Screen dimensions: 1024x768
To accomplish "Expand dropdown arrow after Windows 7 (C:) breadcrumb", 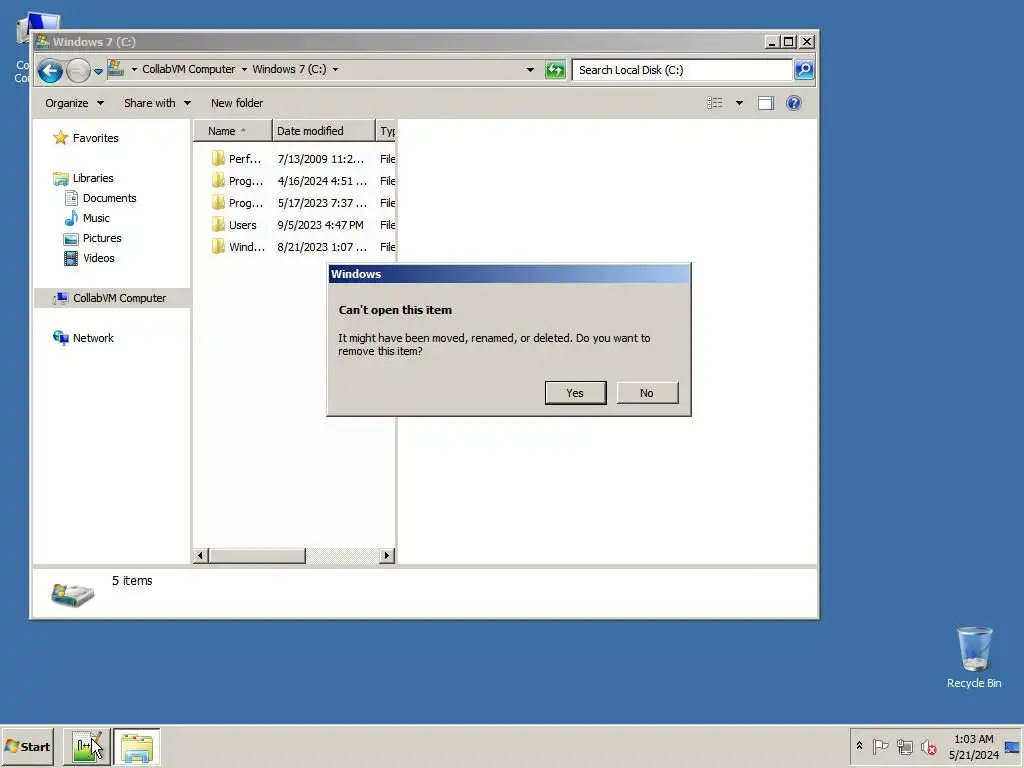I will pos(335,69).
